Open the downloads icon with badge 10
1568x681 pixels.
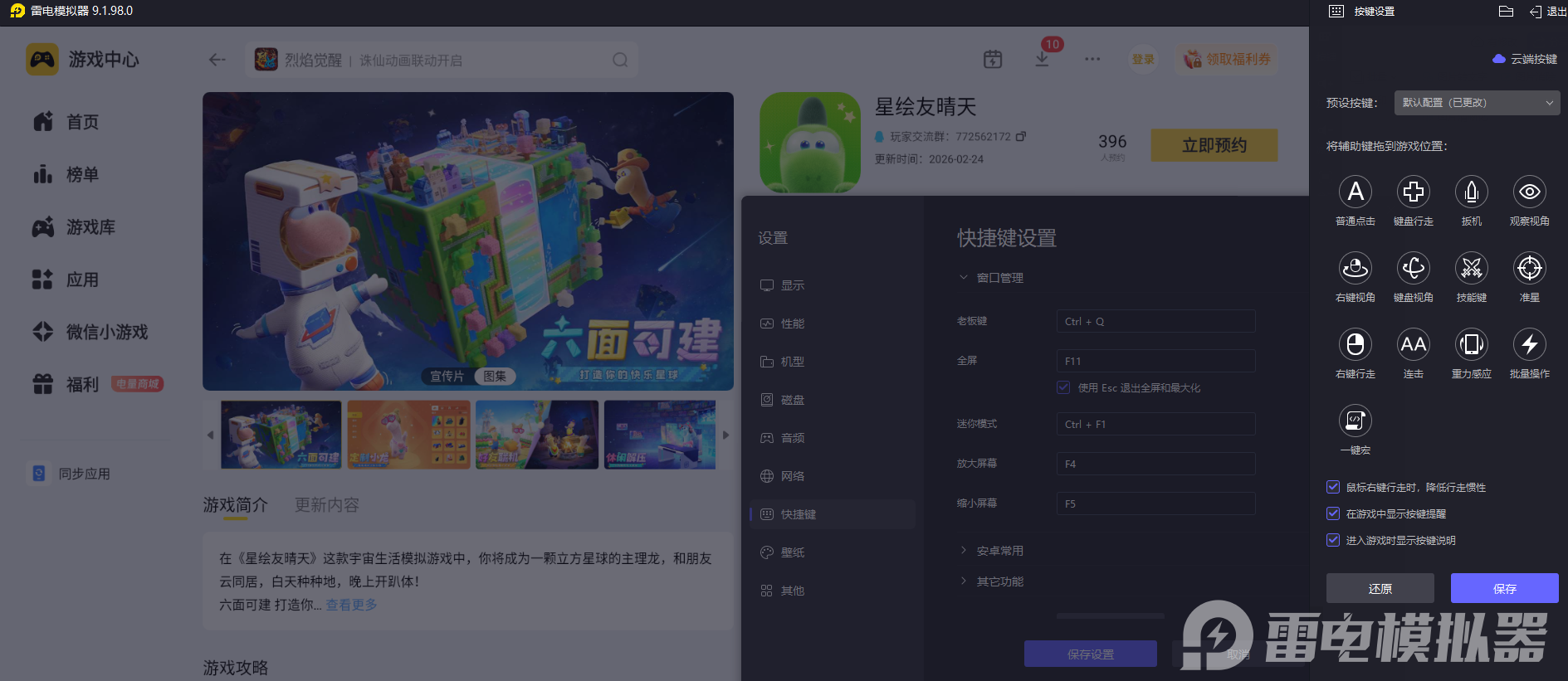(1042, 59)
